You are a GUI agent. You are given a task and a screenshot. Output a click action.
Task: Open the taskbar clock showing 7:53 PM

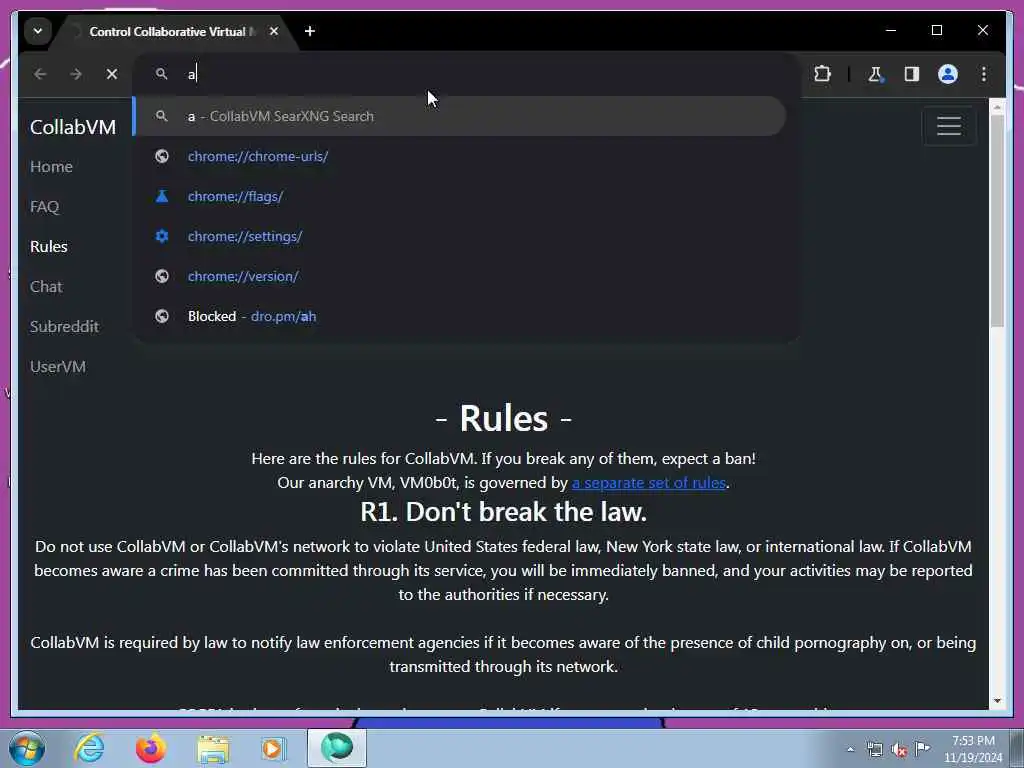pos(973,749)
